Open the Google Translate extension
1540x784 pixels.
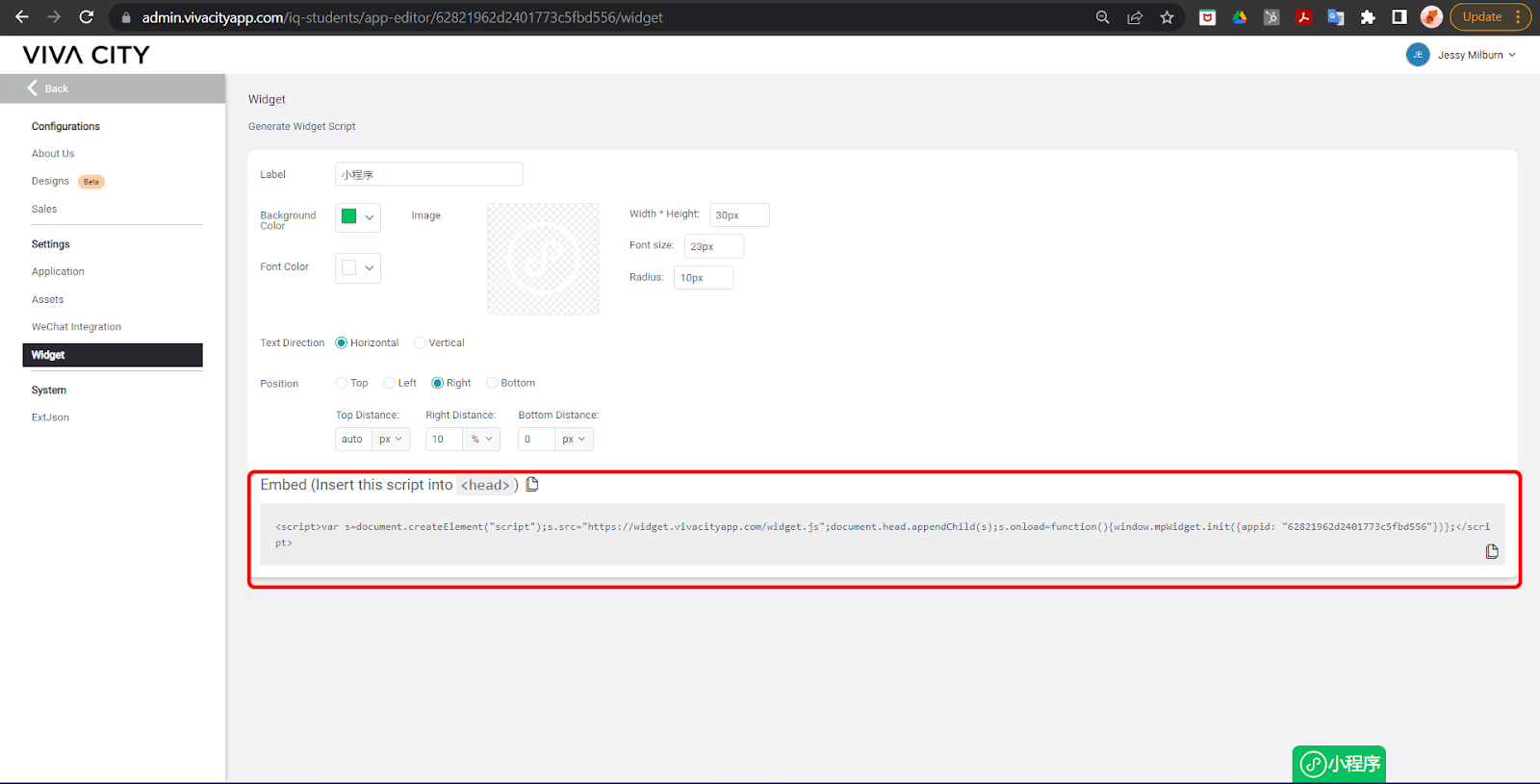click(x=1336, y=17)
